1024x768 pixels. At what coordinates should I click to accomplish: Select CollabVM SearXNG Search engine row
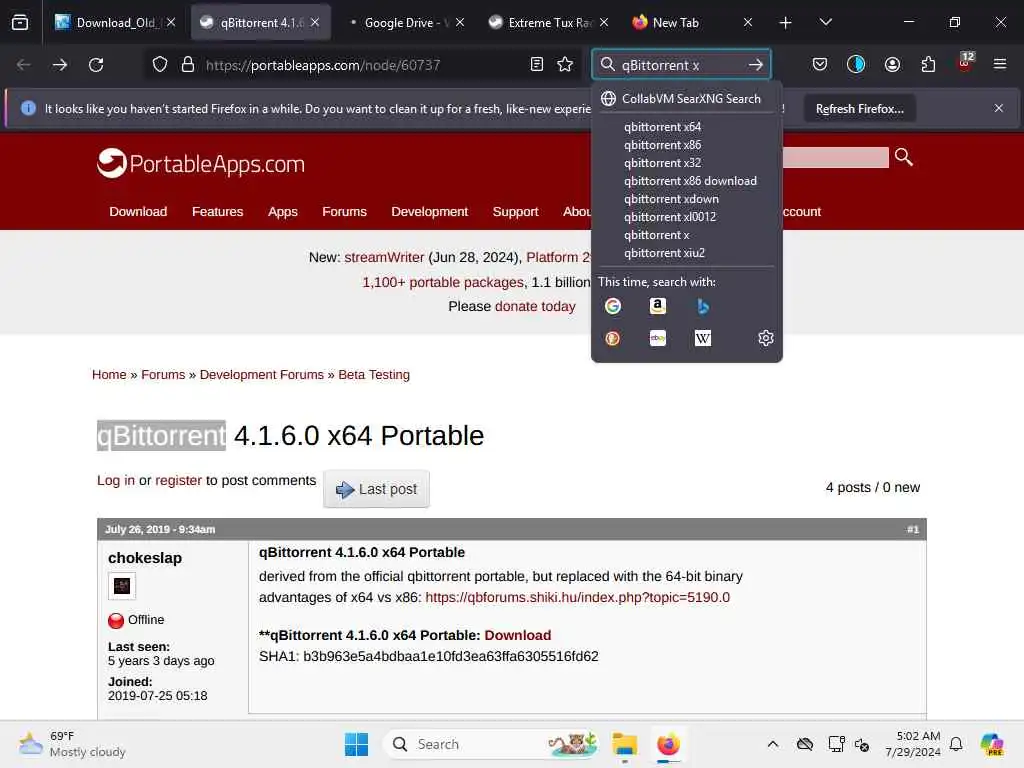(686, 99)
